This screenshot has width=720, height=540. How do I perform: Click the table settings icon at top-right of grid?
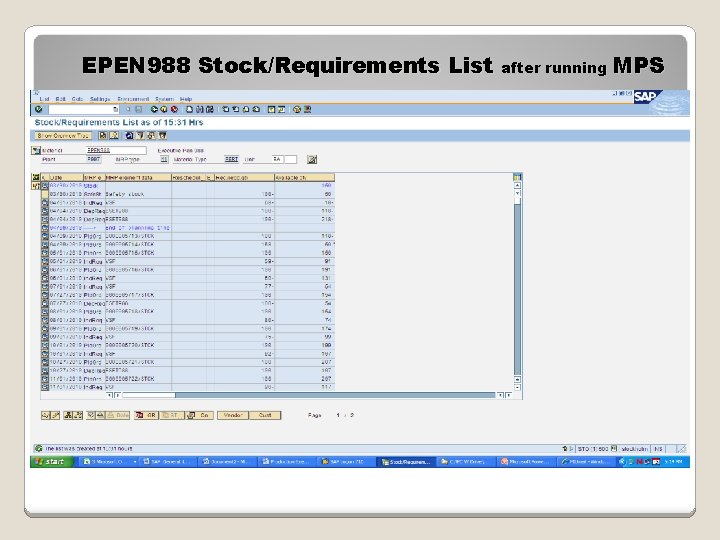click(x=517, y=177)
